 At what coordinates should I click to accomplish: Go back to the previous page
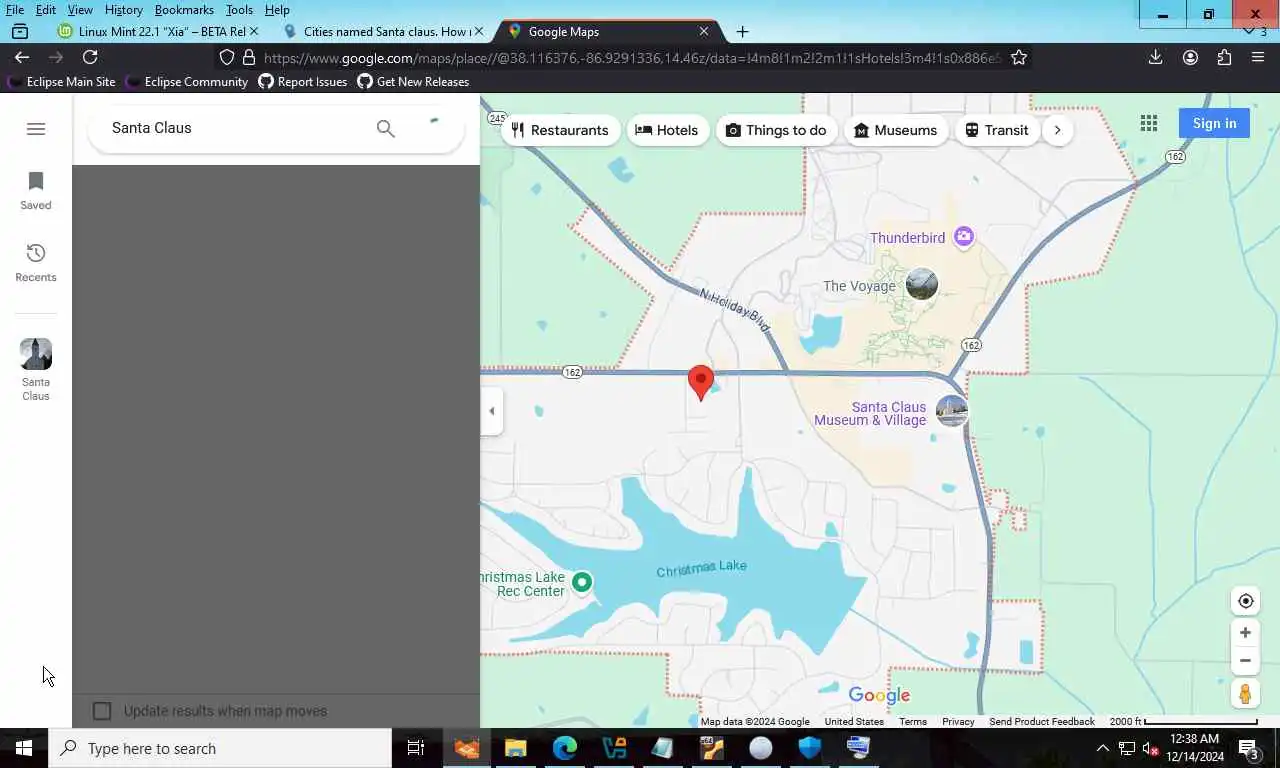coord(22,57)
